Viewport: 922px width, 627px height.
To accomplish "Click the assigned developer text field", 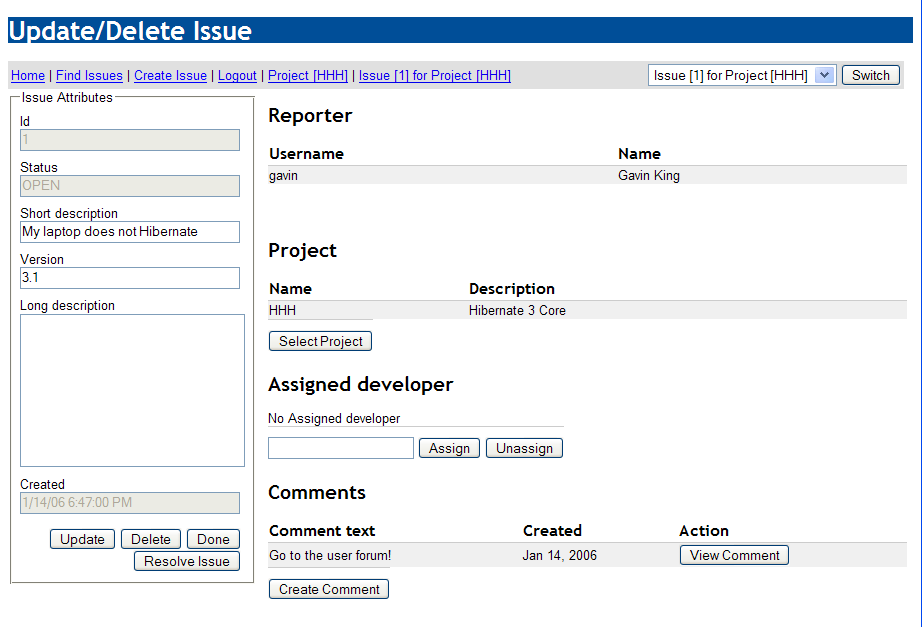I will coord(340,448).
